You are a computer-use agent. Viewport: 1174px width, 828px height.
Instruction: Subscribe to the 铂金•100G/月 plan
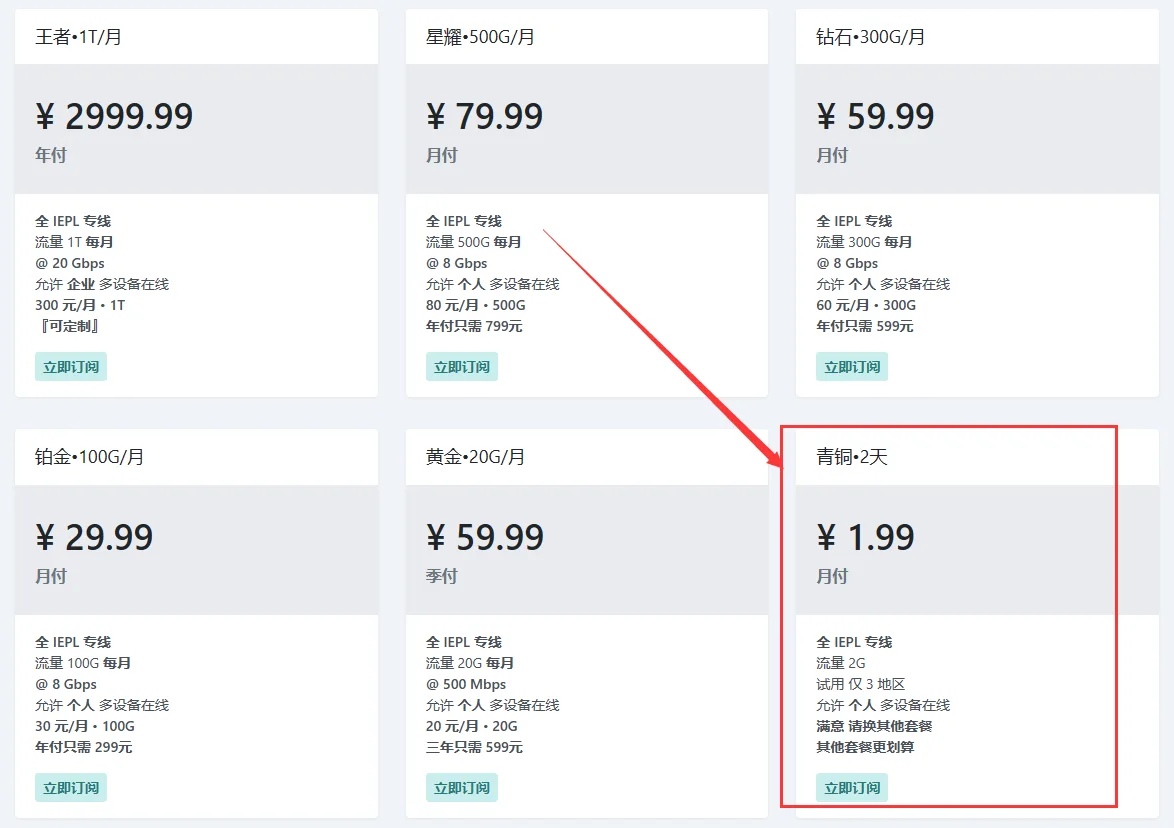pyautogui.click(x=71, y=788)
